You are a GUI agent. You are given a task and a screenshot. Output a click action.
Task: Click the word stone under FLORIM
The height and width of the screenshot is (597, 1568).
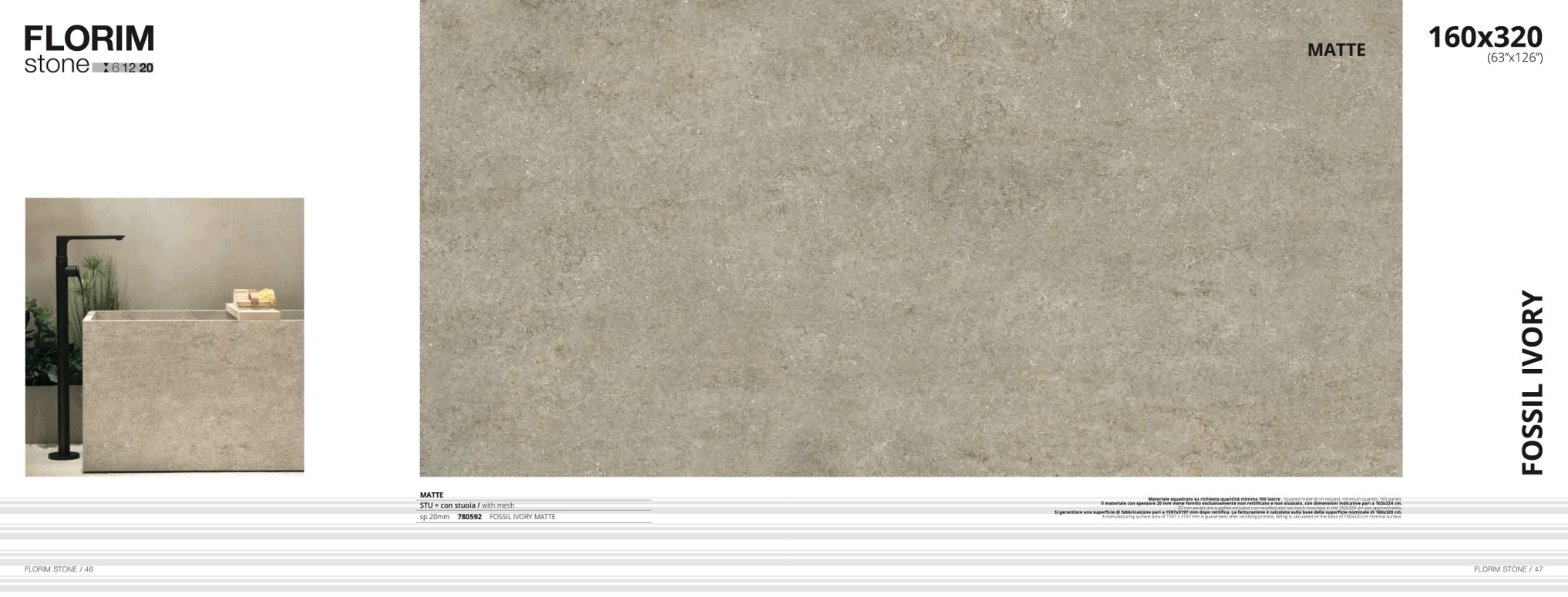tap(56, 65)
